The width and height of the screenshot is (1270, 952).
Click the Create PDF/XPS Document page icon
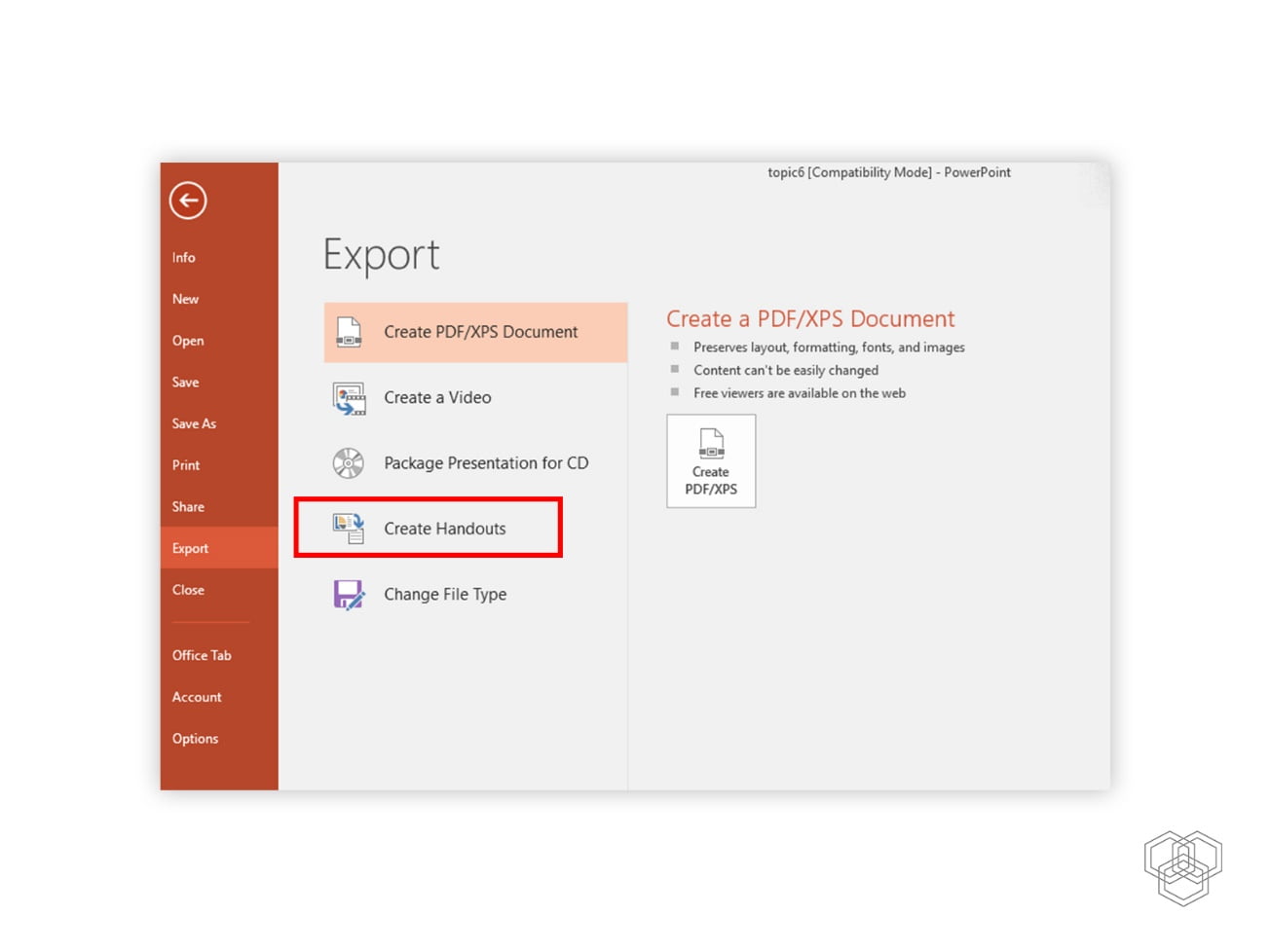[349, 332]
